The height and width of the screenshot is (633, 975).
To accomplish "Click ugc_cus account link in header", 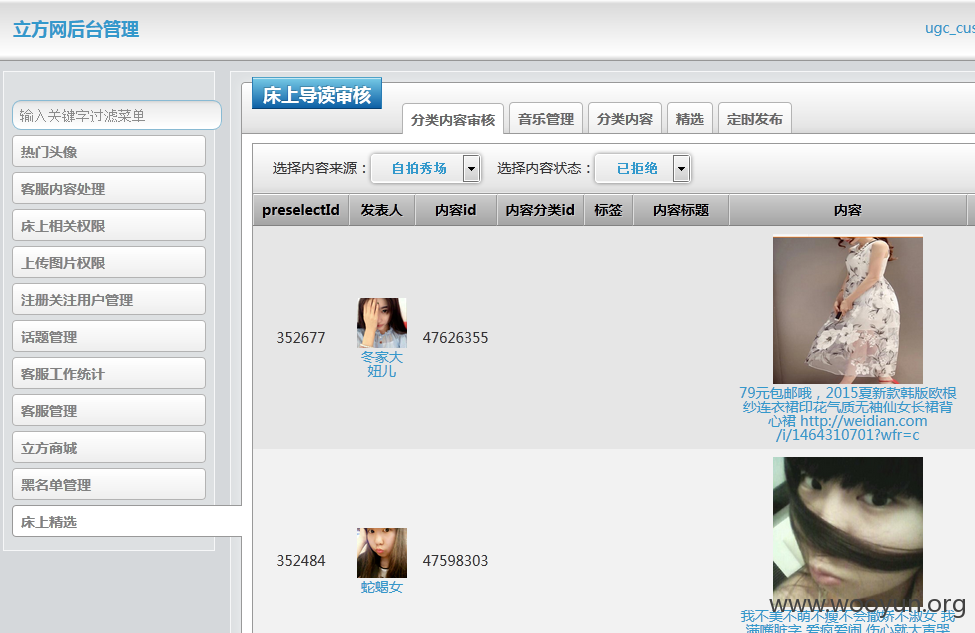I will [950, 28].
